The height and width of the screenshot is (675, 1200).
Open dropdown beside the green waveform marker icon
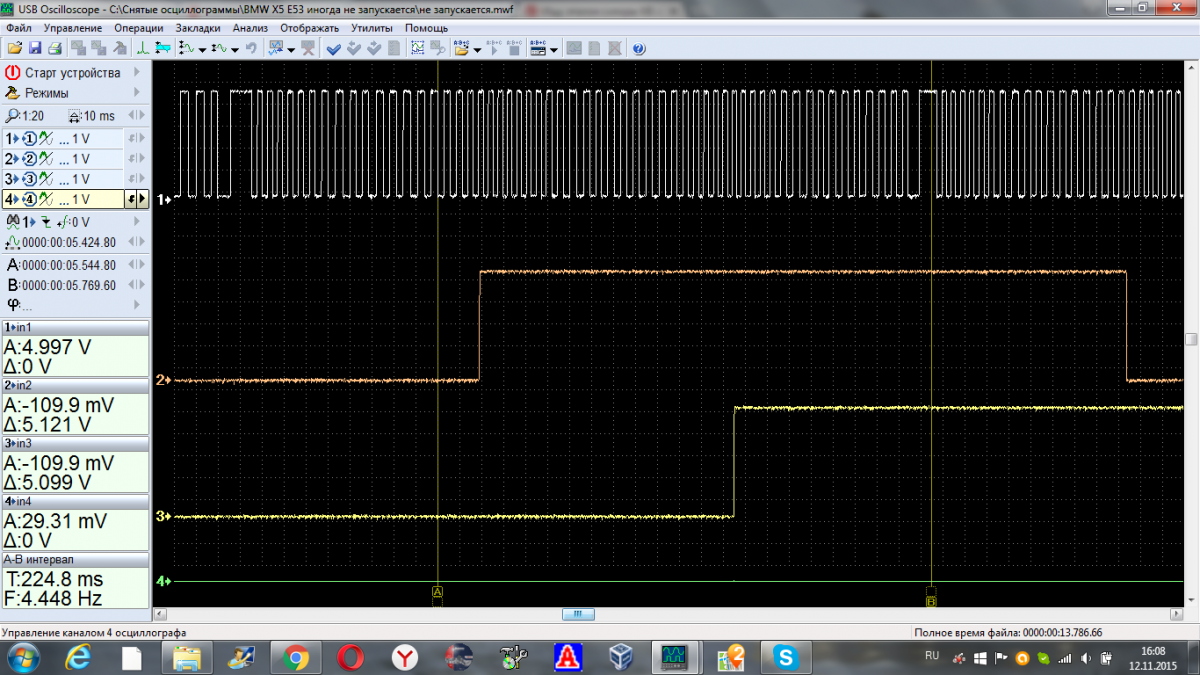[234, 49]
